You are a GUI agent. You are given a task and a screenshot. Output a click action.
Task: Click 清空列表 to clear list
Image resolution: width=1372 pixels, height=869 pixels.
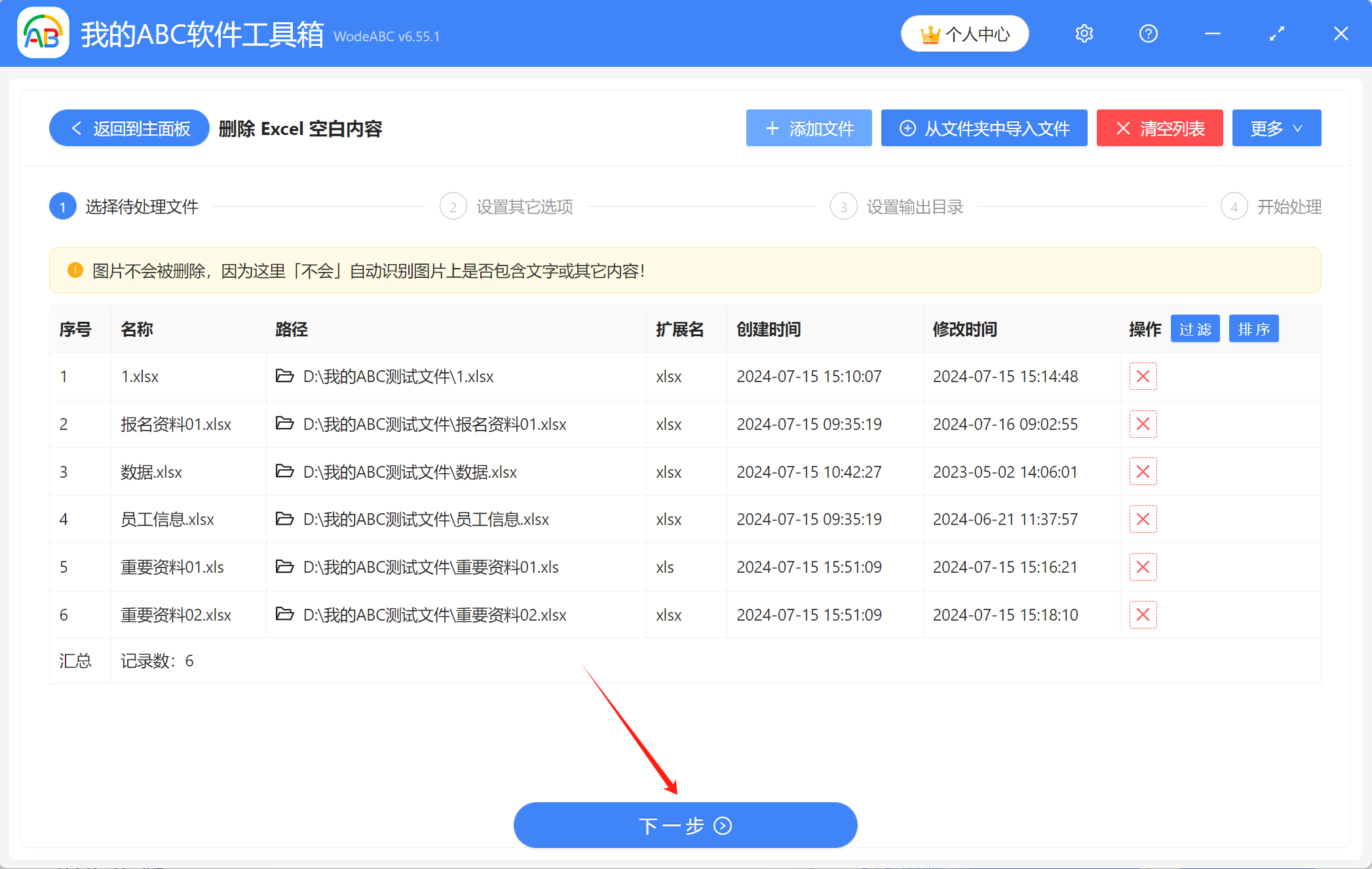point(1159,128)
